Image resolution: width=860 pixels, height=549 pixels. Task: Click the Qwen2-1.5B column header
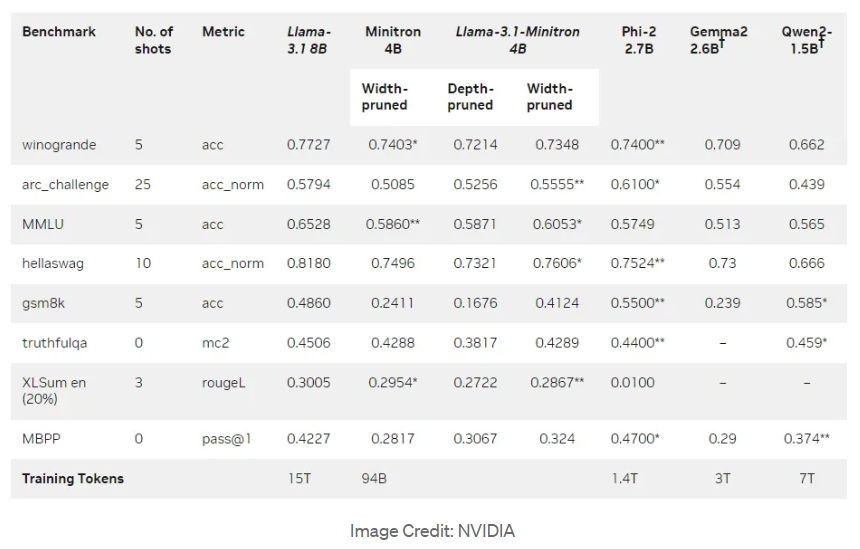807,40
